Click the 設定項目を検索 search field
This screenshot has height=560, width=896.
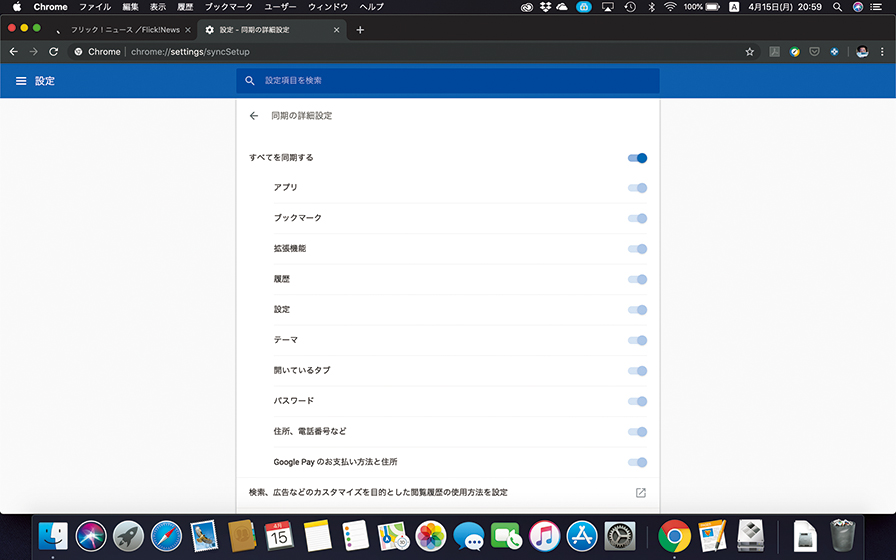point(450,80)
